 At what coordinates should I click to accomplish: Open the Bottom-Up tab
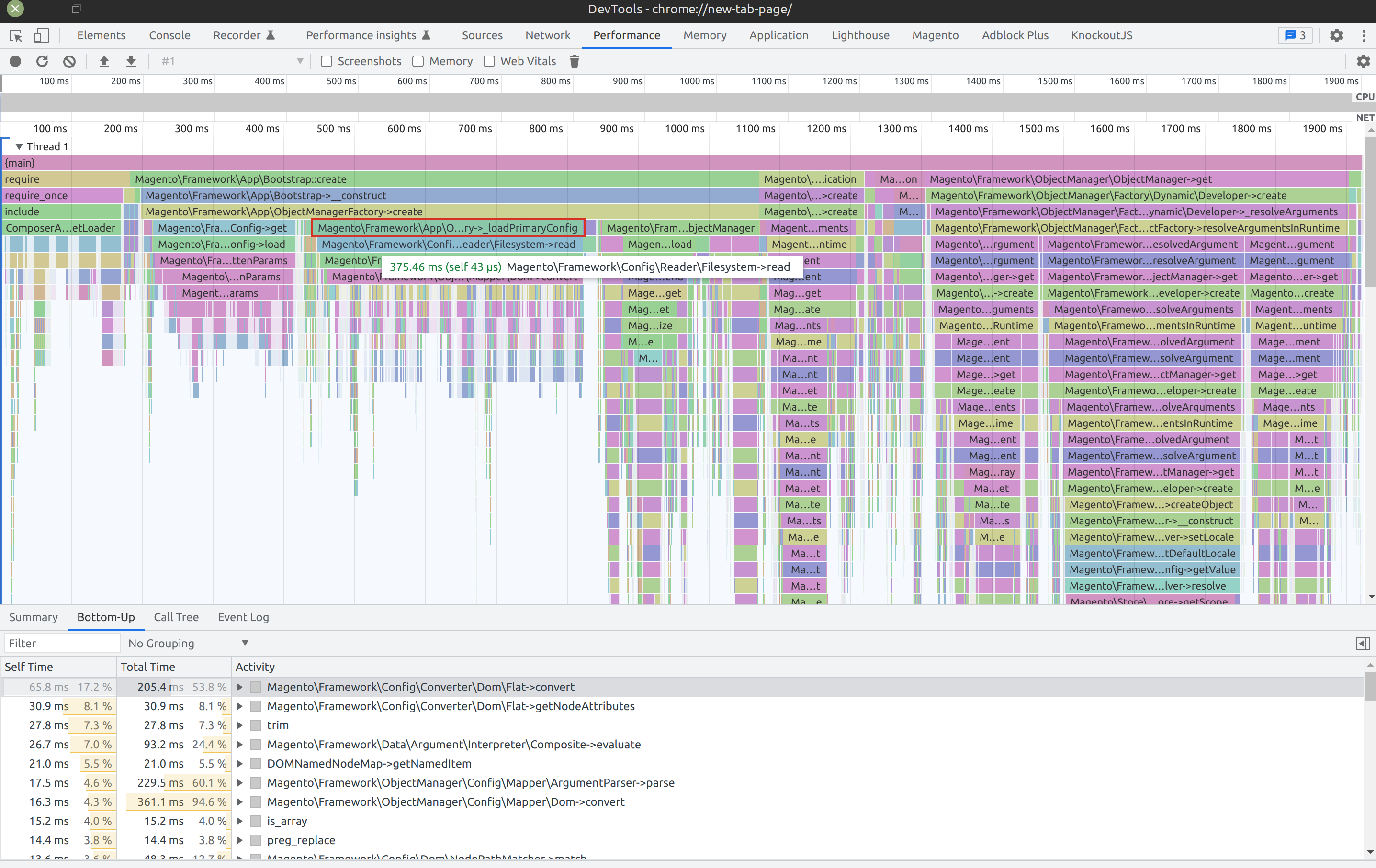click(x=106, y=617)
